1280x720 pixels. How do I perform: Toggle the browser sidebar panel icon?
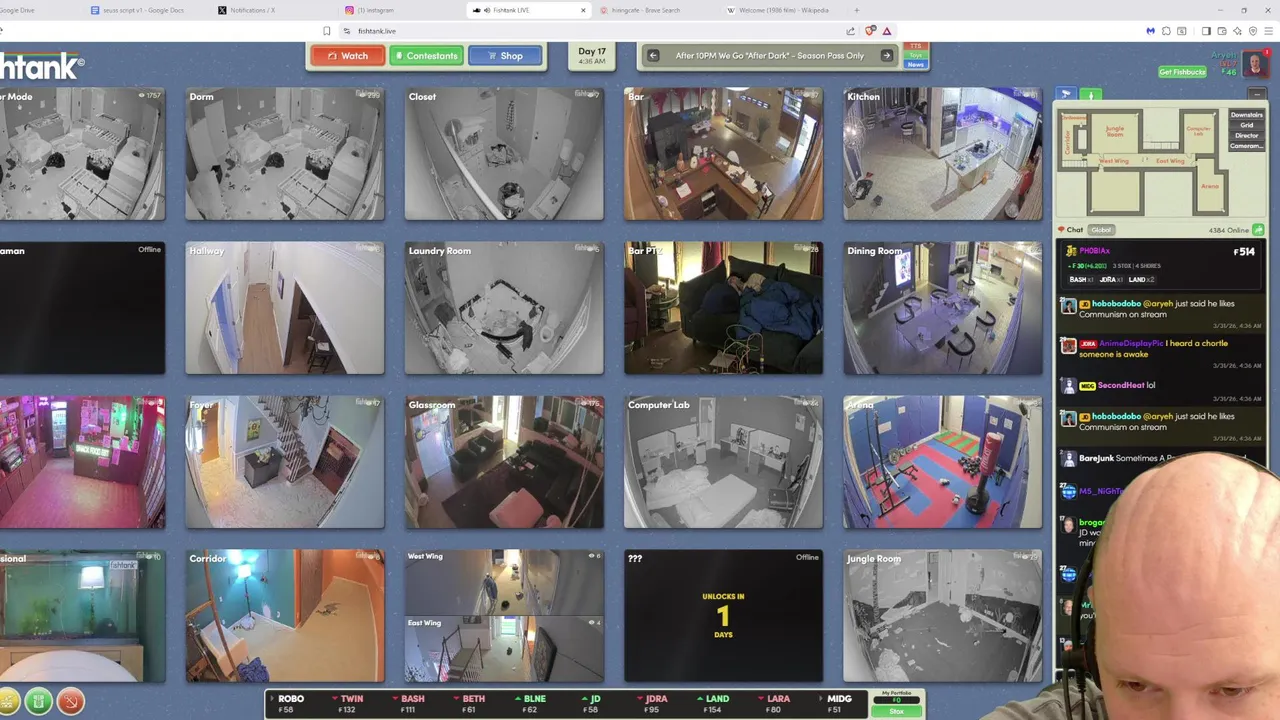pos(1206,31)
